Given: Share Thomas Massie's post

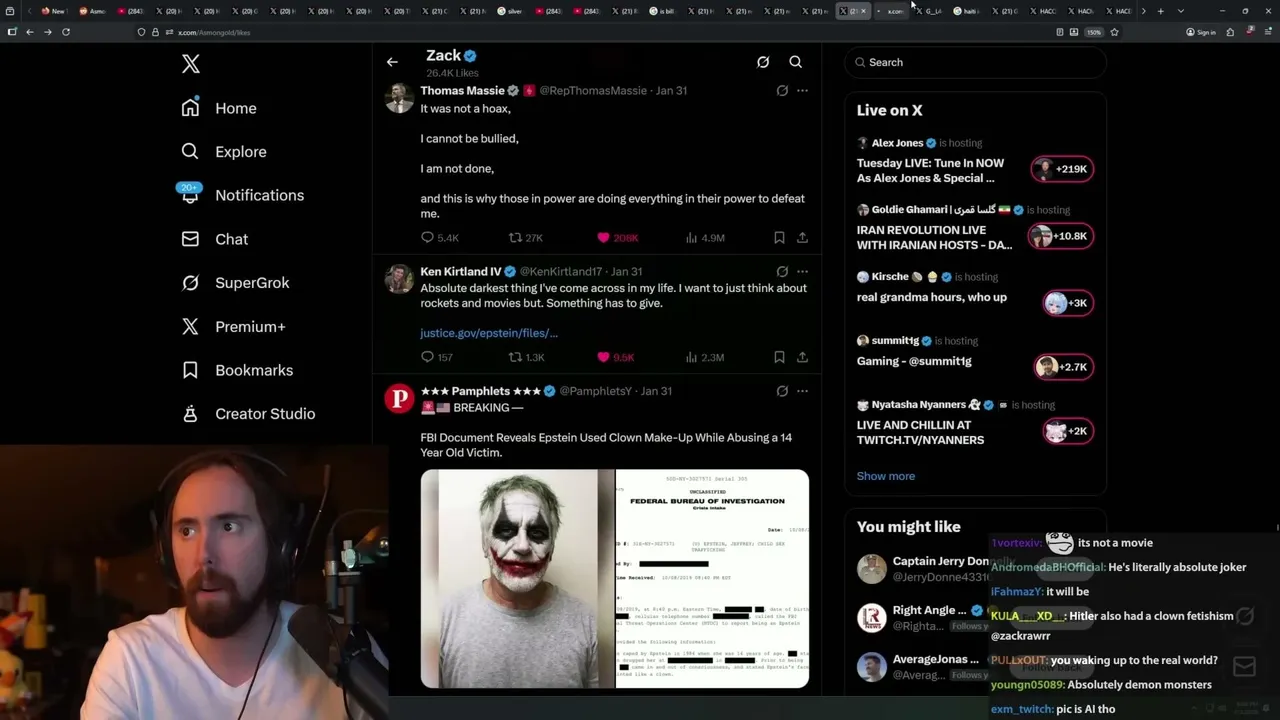Looking at the screenshot, I should (x=802, y=238).
